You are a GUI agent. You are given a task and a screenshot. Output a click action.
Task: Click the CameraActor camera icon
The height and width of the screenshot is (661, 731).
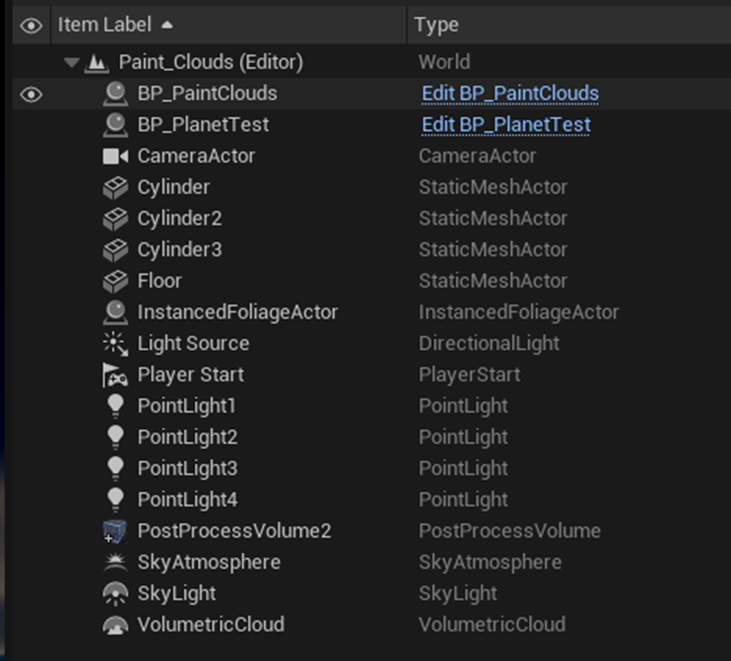point(115,156)
